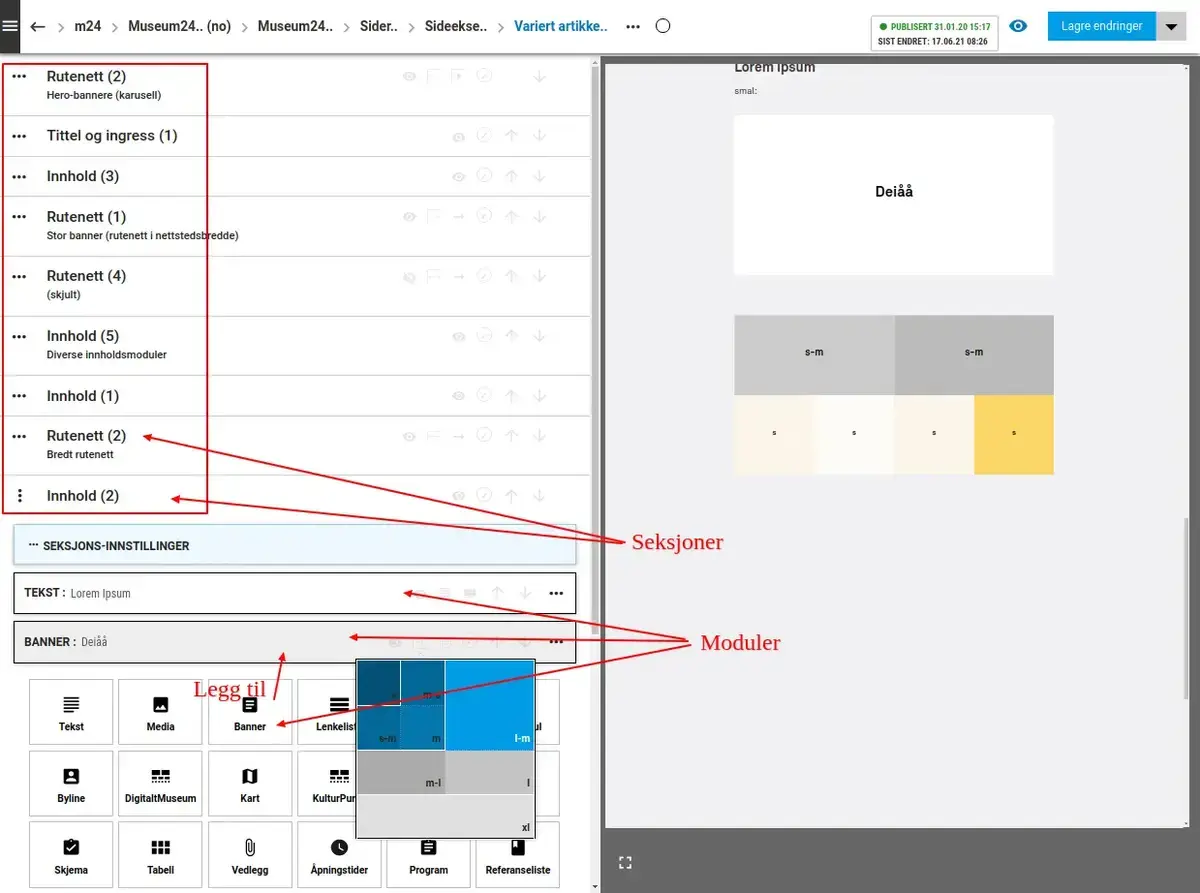Insert a DigitaltMuseum module
This screenshot has height=893, width=1200.
[160, 785]
